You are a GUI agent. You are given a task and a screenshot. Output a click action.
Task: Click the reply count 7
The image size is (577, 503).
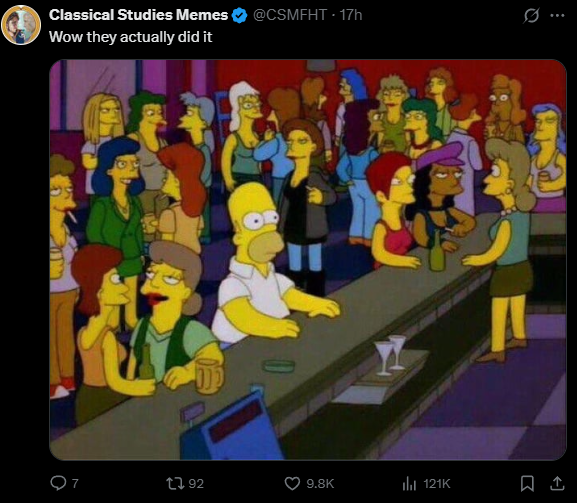pos(75,483)
